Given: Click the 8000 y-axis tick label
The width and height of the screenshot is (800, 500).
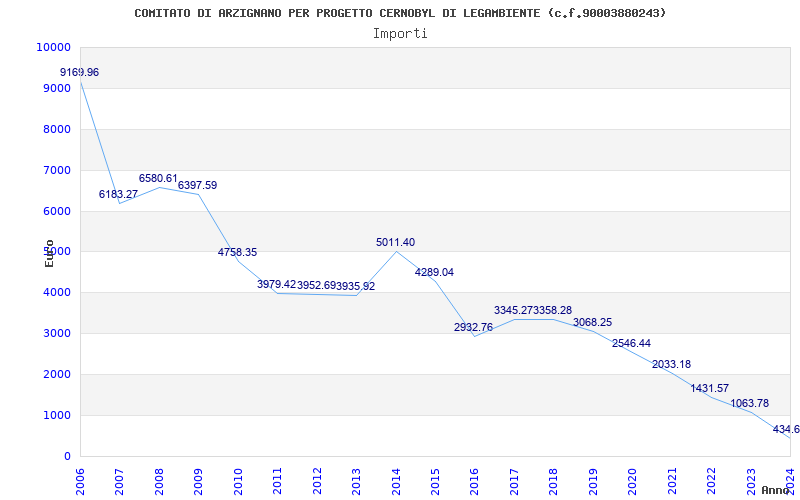Looking at the screenshot, I should 56,130.
